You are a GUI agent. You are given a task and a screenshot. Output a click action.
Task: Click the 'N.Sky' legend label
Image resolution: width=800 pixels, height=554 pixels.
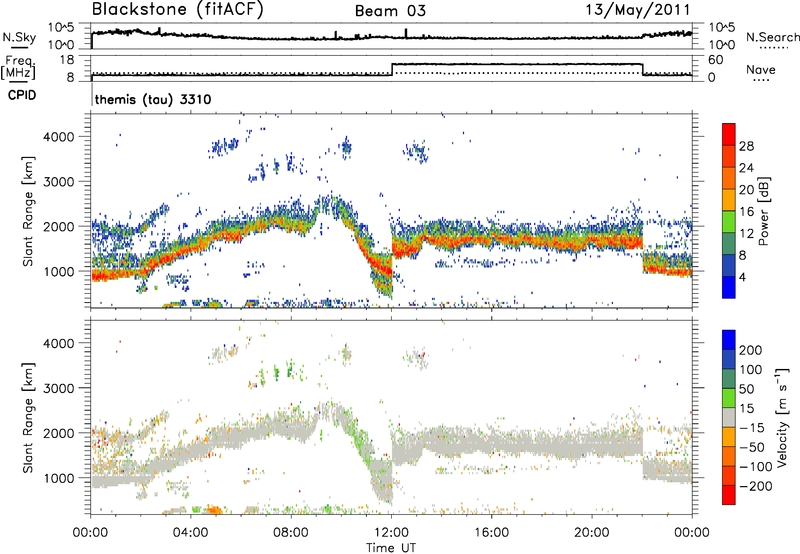click(19, 37)
